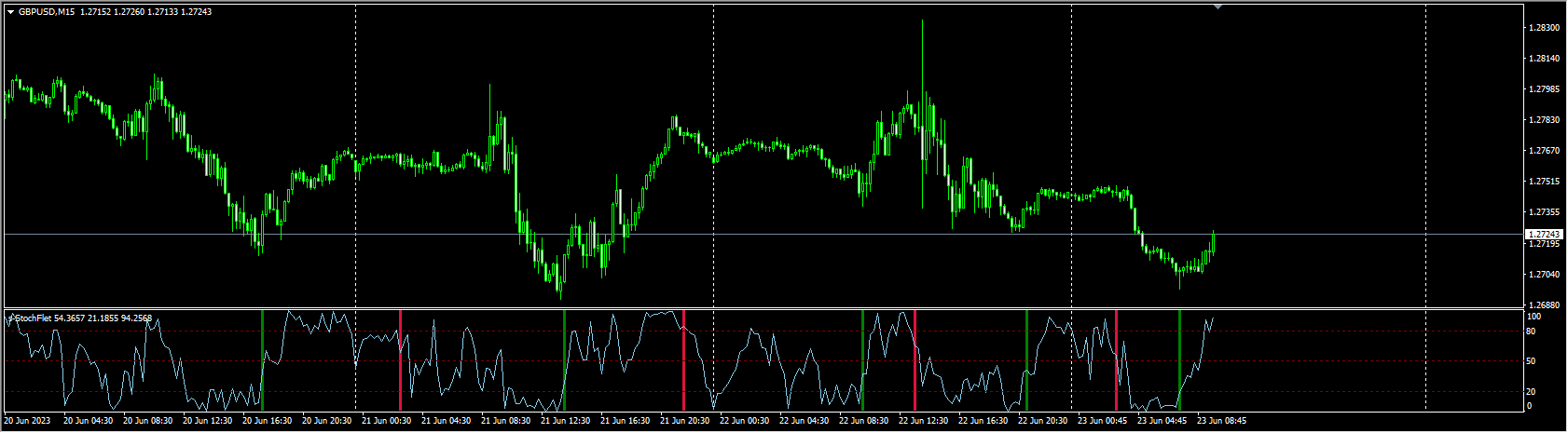The image size is (1568, 433).
Task: Click the 20 Jun 2023 date label
Action: click(x=28, y=421)
